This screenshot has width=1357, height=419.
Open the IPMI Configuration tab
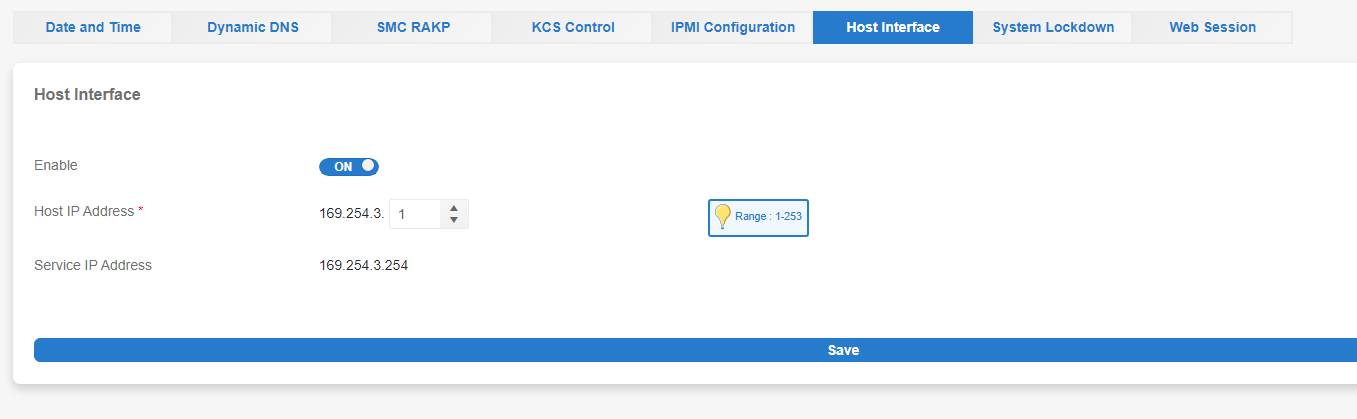pos(733,27)
